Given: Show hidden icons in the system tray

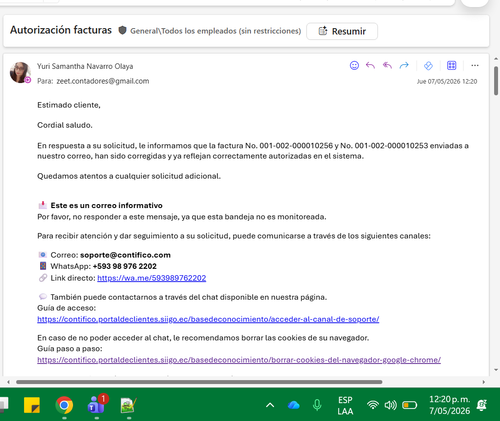Looking at the screenshot, I should [x=270, y=405].
